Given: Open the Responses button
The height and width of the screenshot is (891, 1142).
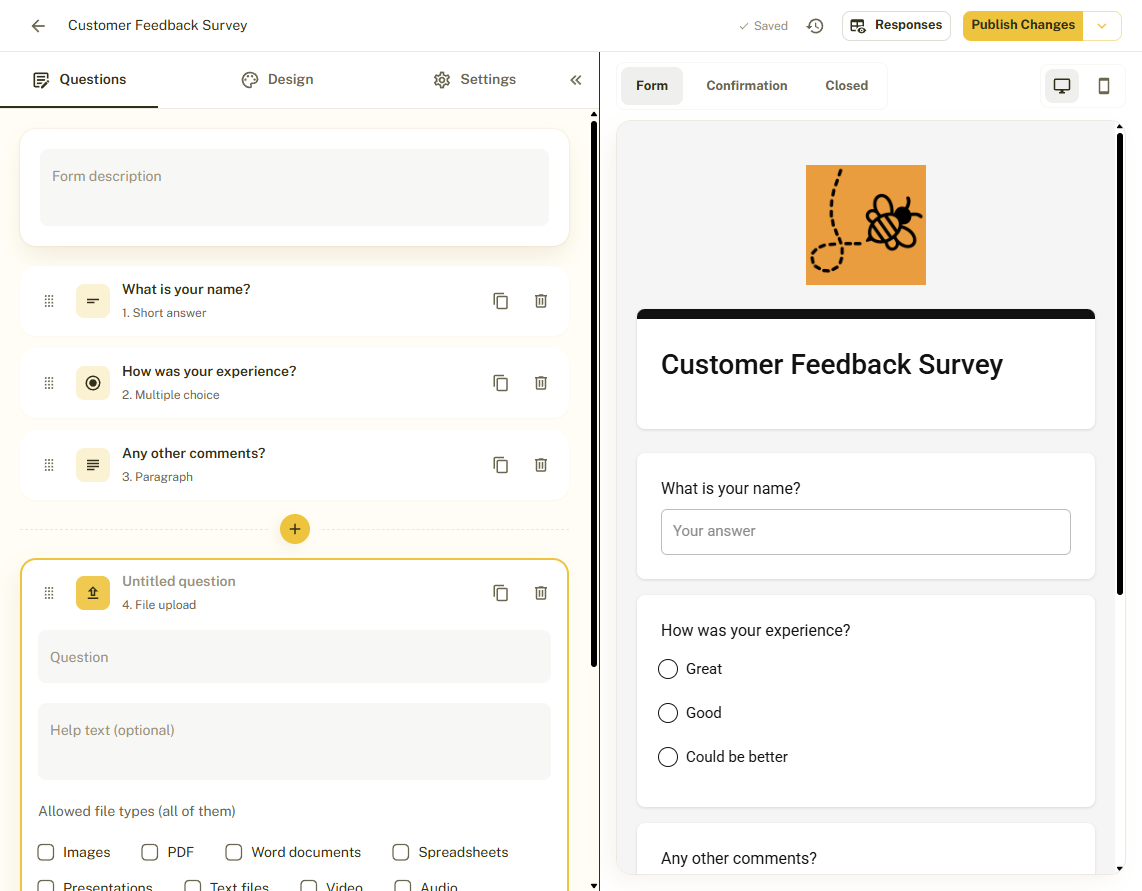Looking at the screenshot, I should [x=896, y=26].
